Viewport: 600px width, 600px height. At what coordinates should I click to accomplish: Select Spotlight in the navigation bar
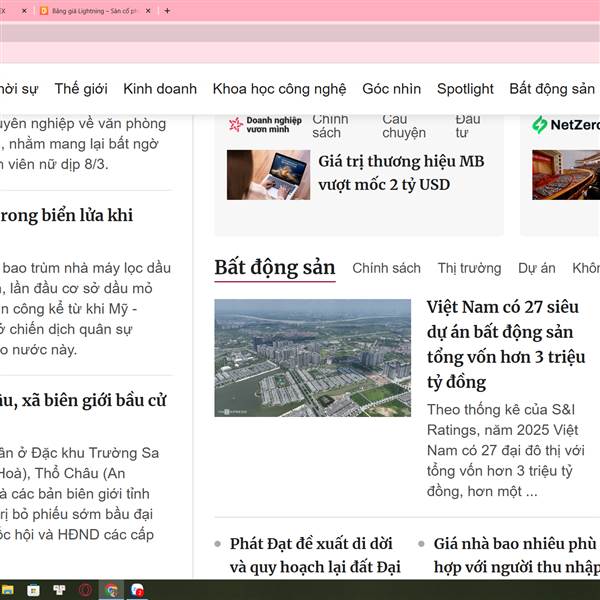(465, 89)
